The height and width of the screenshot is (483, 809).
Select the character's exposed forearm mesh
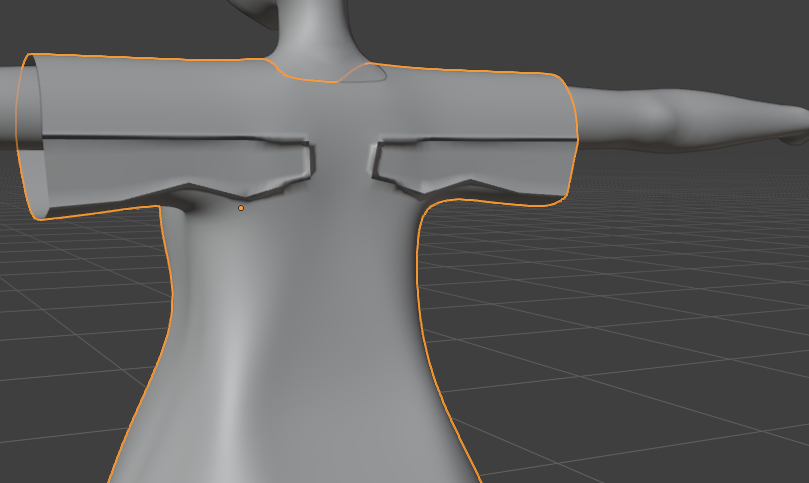click(691, 121)
